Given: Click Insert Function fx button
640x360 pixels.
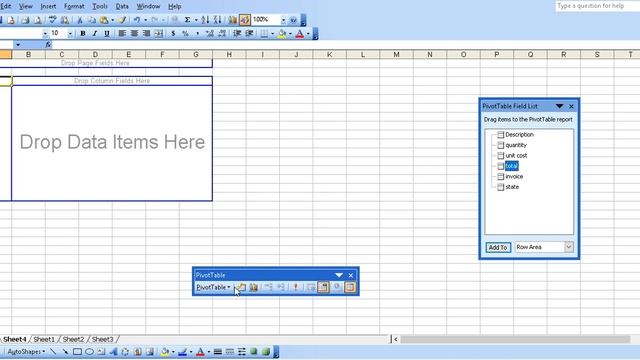Looking at the screenshot, I should pyautogui.click(x=48, y=44).
